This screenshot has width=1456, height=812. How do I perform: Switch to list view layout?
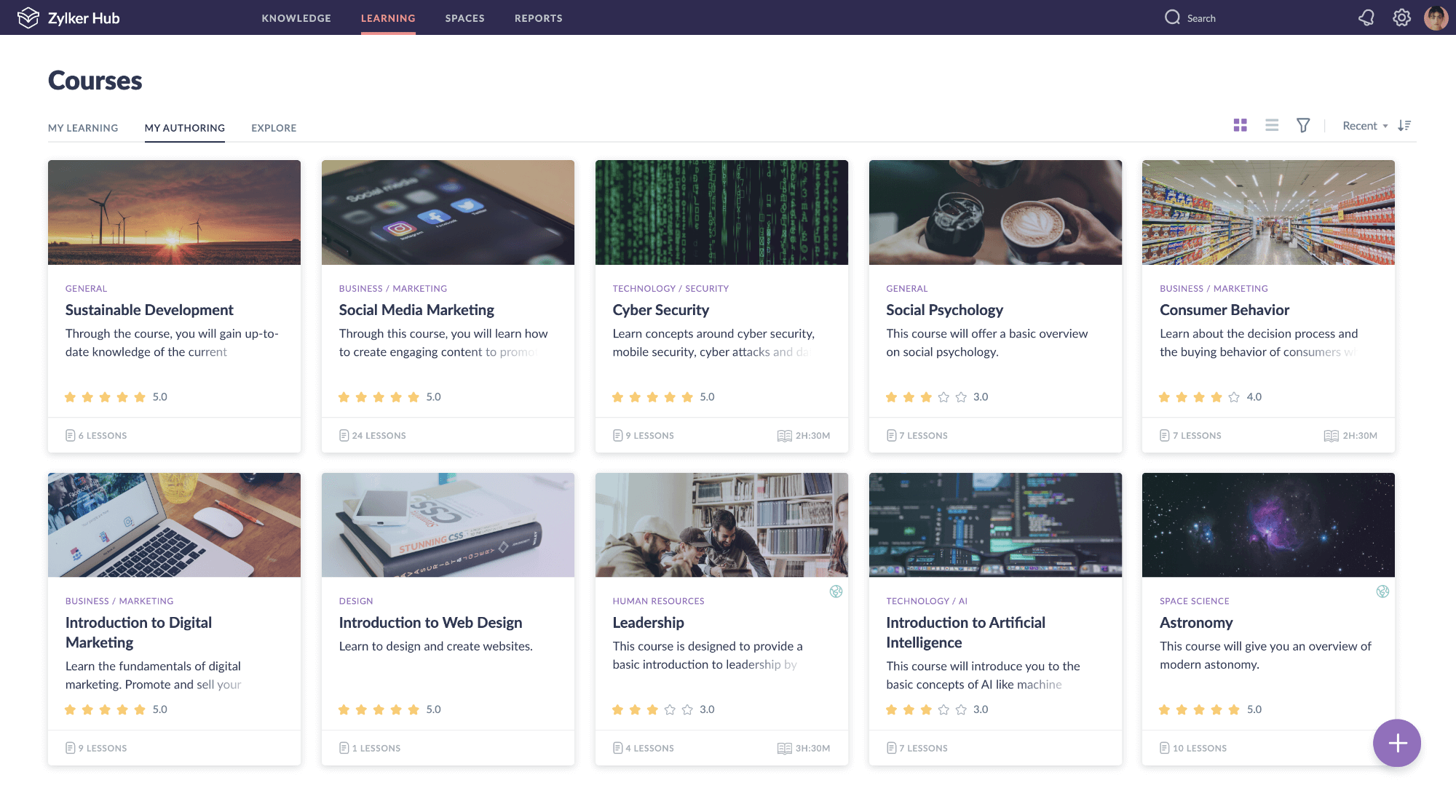[x=1272, y=125]
